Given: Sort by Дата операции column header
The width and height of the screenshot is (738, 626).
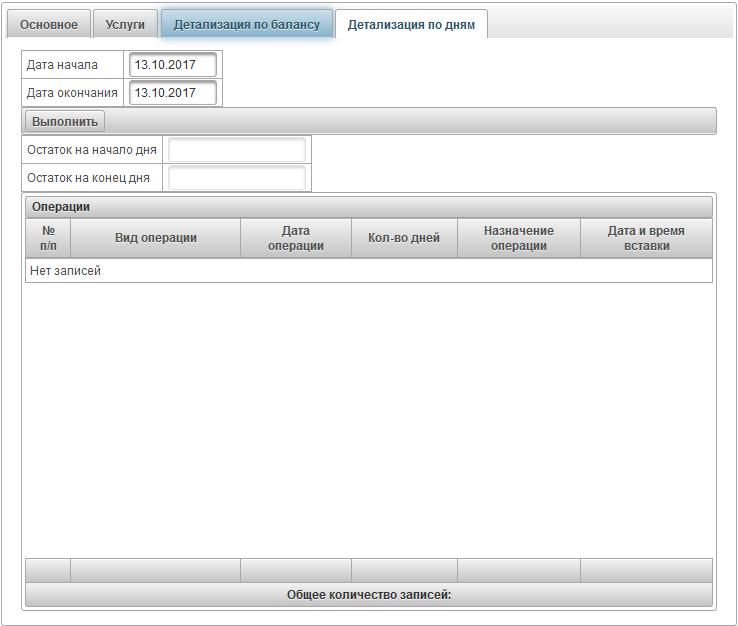Looking at the screenshot, I should 296,238.
